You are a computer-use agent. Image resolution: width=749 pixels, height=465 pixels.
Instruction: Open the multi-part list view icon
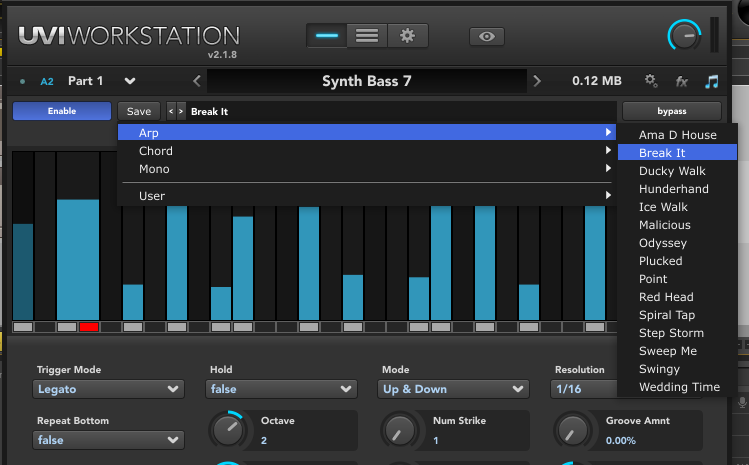click(367, 36)
